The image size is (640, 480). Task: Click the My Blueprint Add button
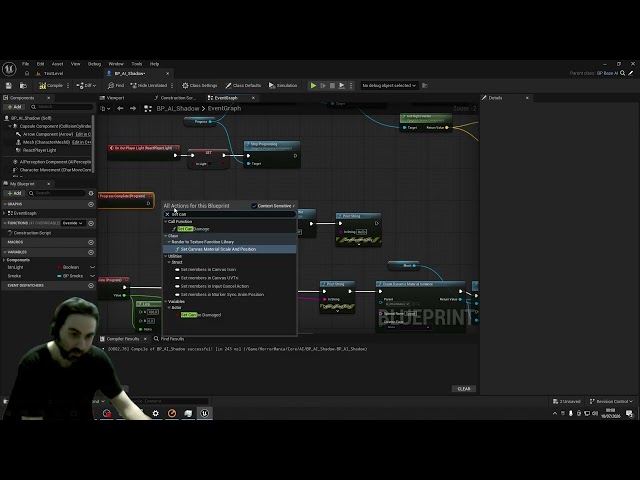point(14,193)
